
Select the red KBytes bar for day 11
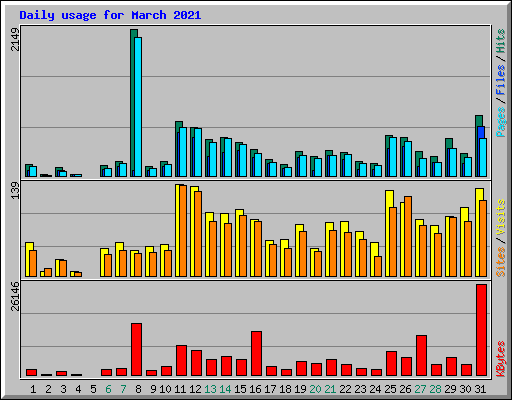[181, 360]
